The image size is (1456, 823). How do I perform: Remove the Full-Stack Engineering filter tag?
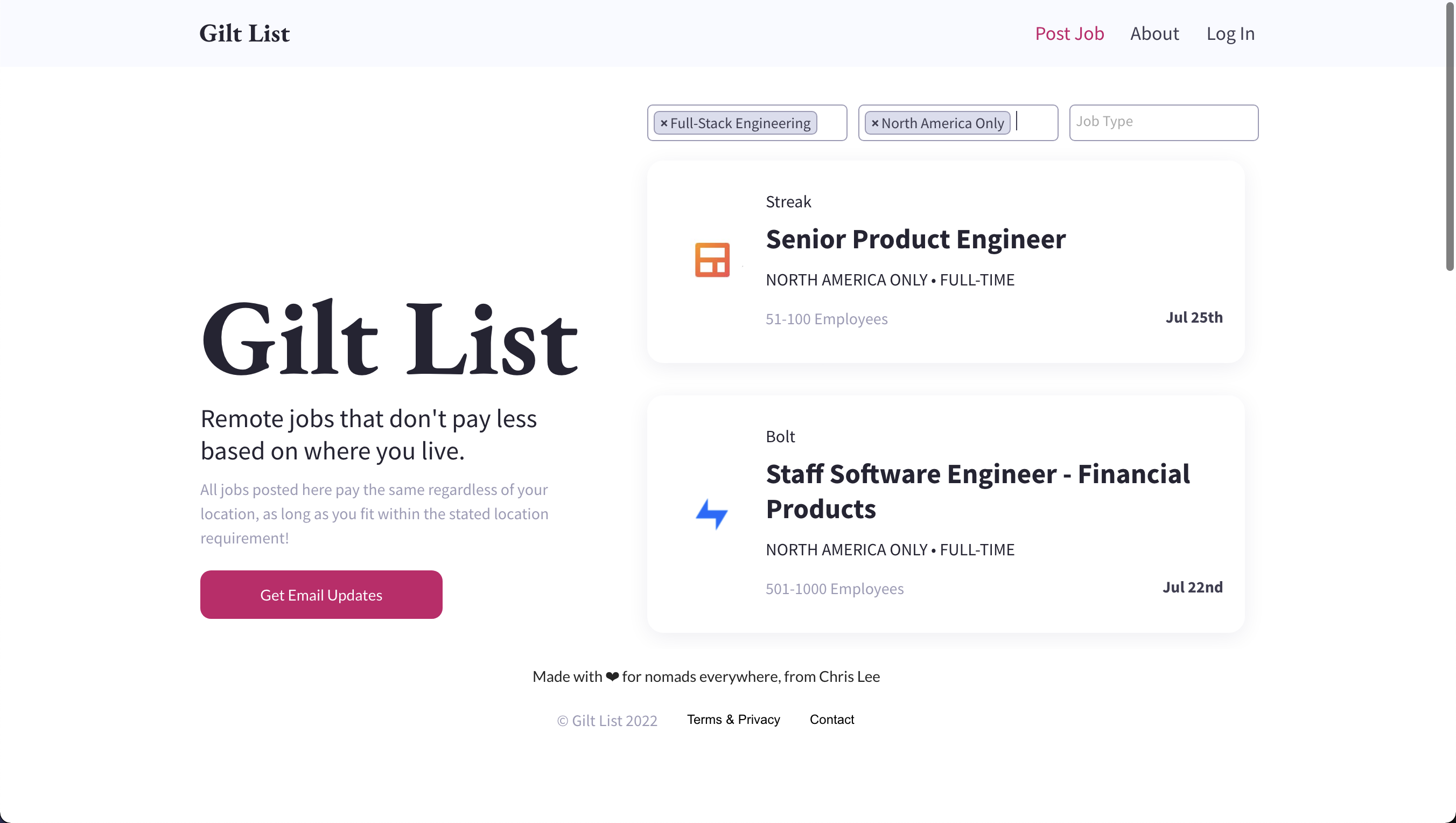664,123
